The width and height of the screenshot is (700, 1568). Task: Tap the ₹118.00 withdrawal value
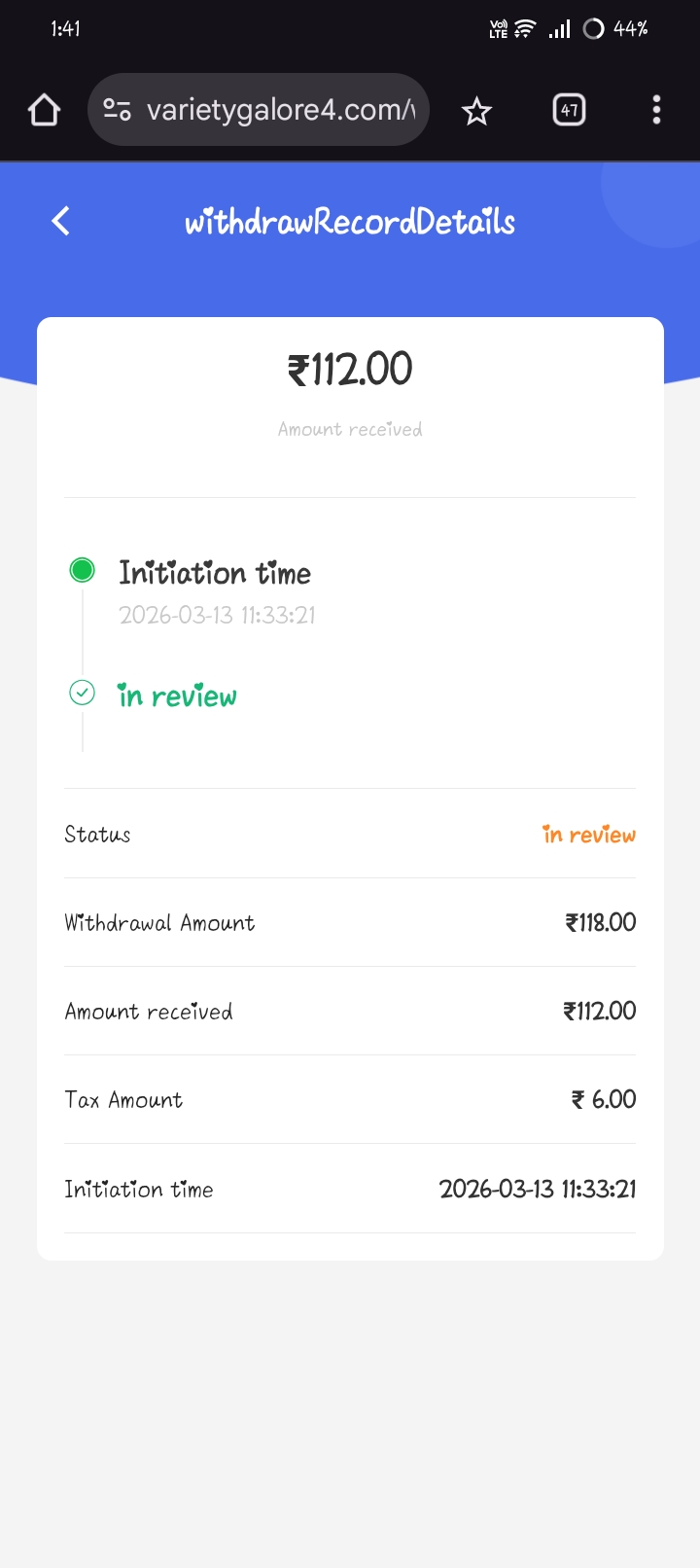point(601,922)
